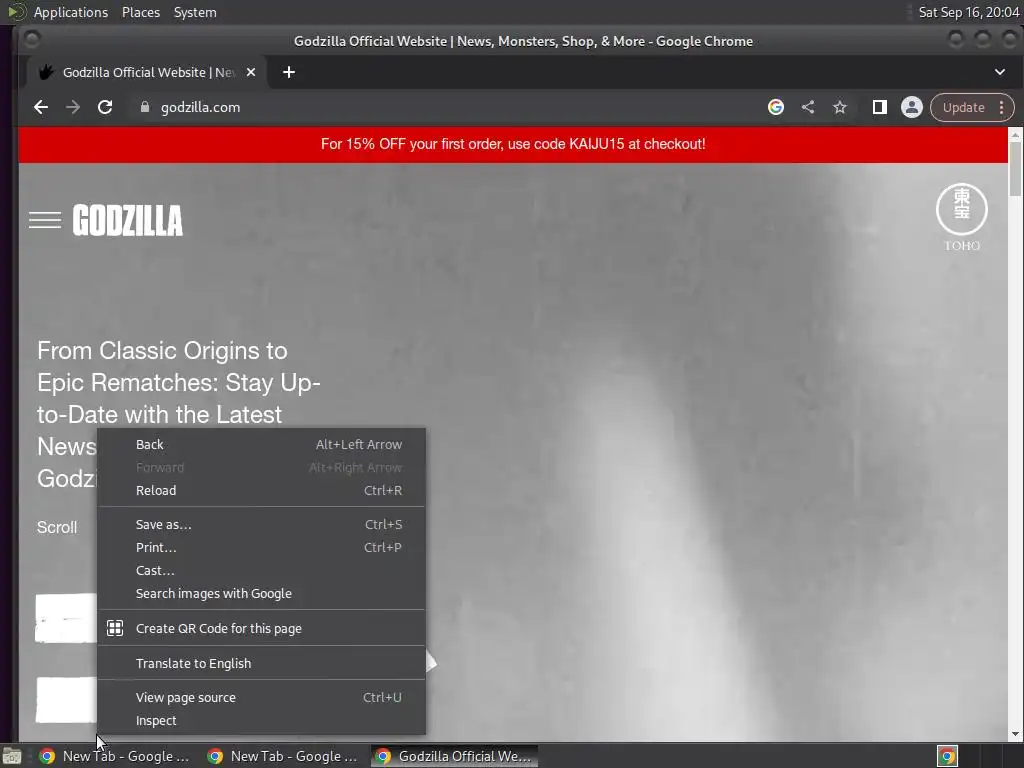Click the share page icon
This screenshot has width=1024, height=768.
pos(808,107)
